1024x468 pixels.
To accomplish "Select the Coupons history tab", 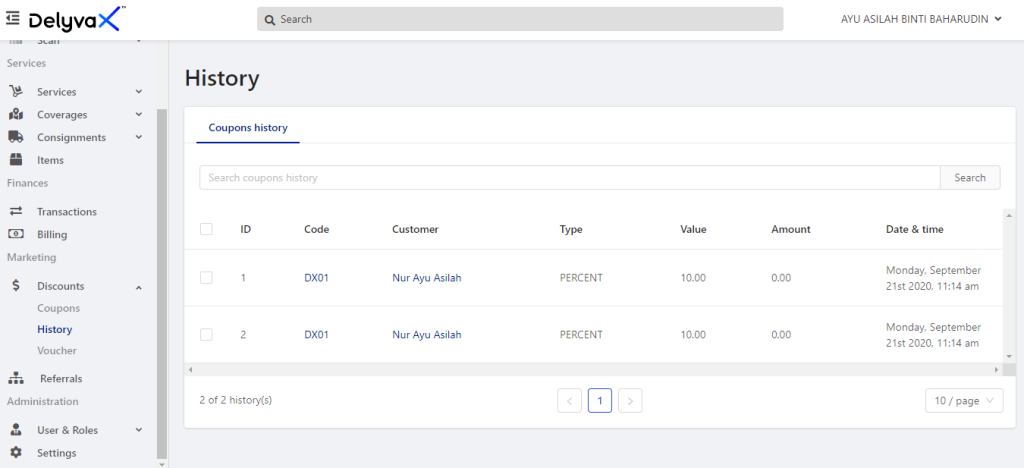I will tap(248, 128).
